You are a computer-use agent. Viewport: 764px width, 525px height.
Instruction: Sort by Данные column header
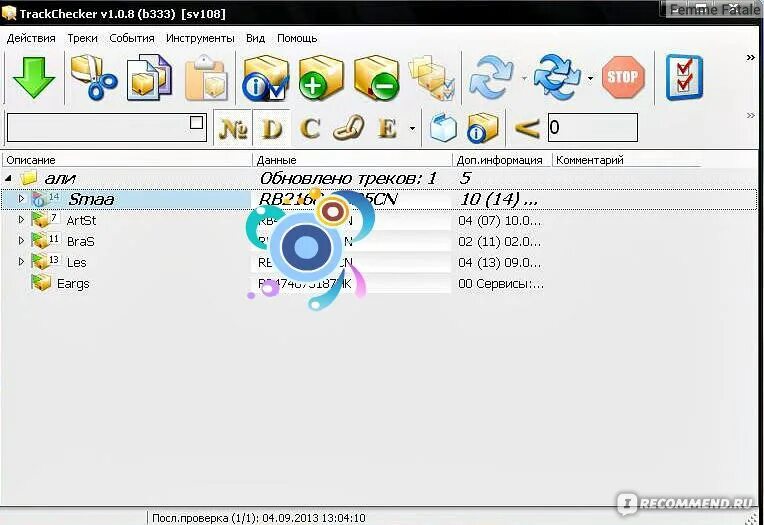352,160
